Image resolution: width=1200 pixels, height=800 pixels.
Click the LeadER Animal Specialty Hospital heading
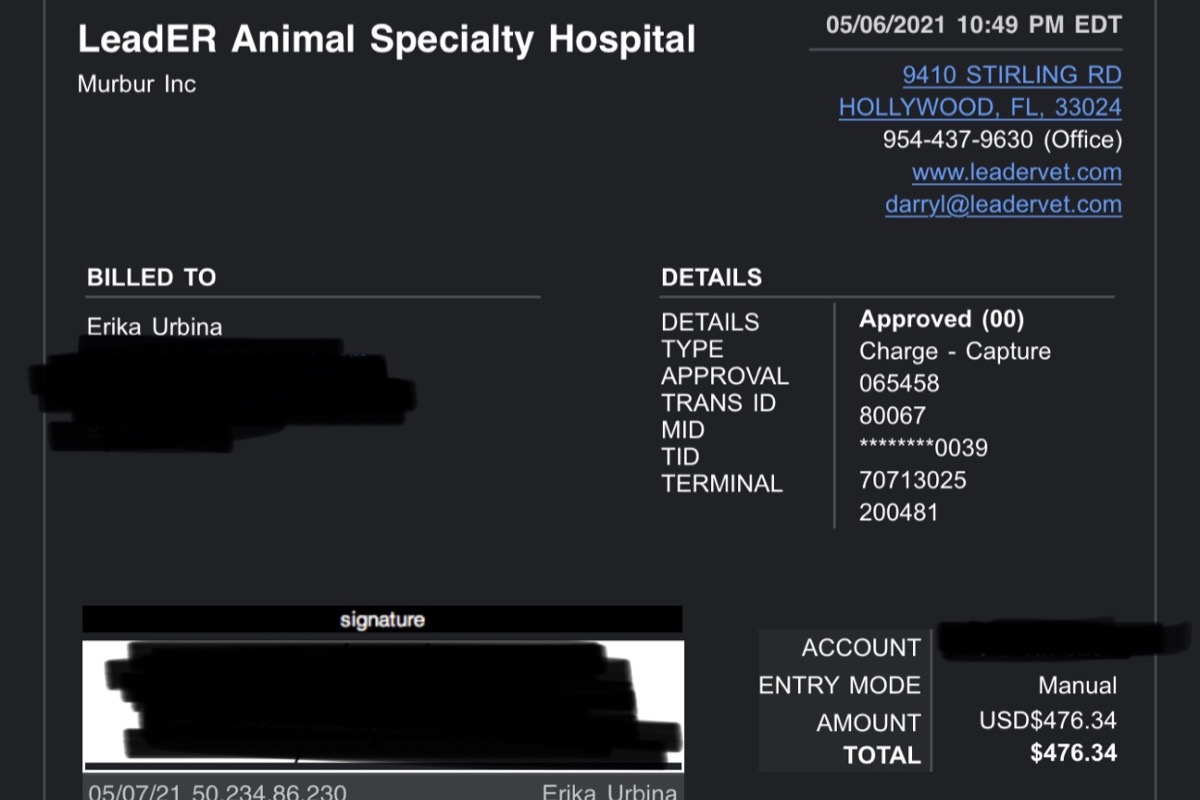(386, 40)
